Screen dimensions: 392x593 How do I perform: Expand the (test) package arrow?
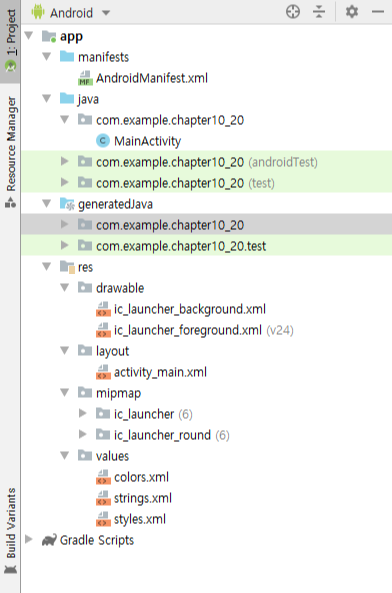pyautogui.click(x=65, y=183)
